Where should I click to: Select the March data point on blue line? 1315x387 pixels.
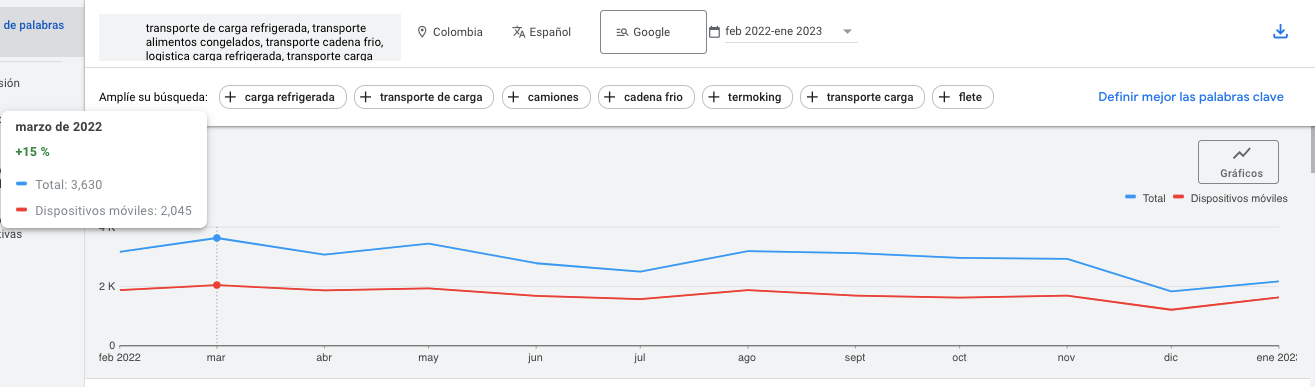217,238
